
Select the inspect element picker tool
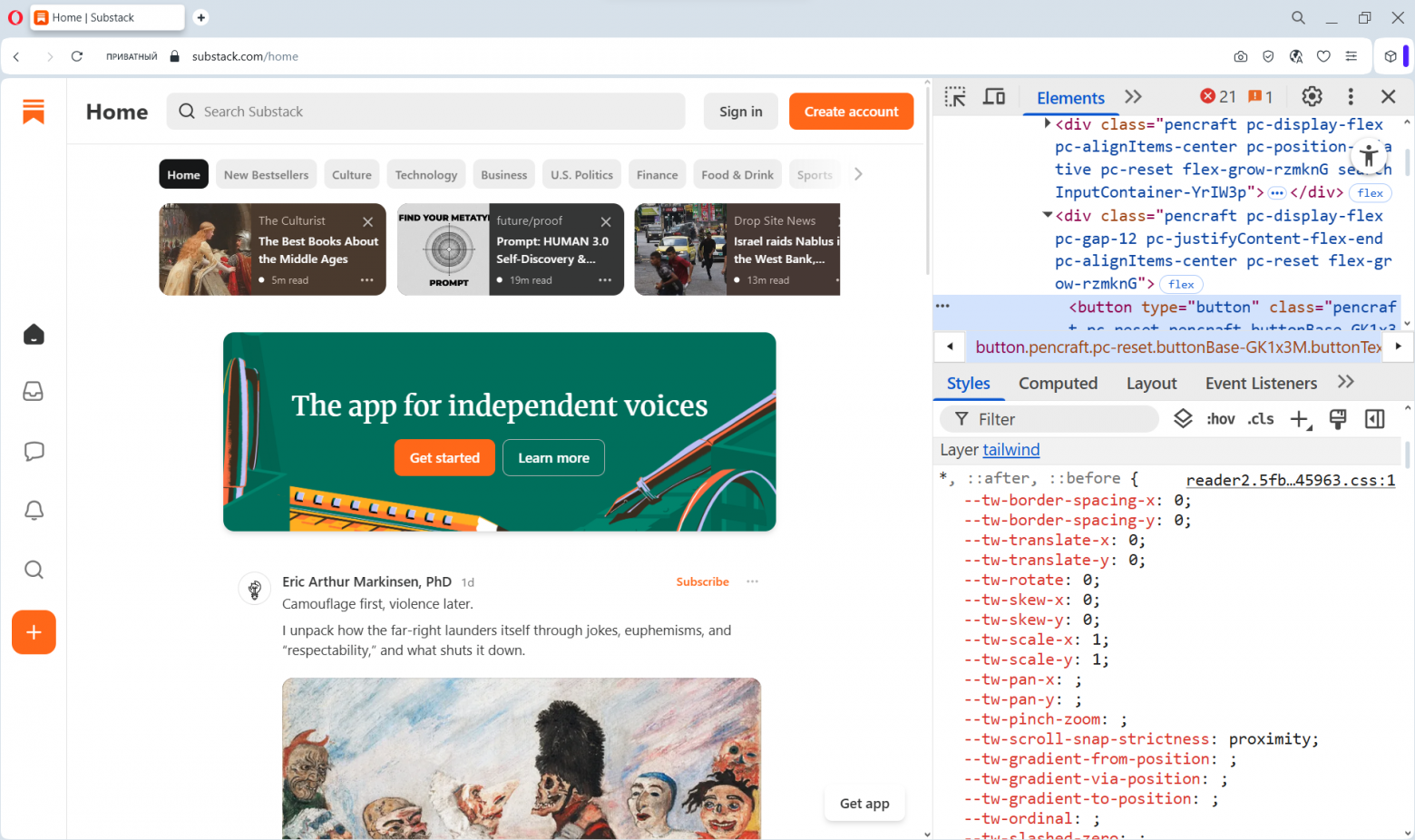955,96
